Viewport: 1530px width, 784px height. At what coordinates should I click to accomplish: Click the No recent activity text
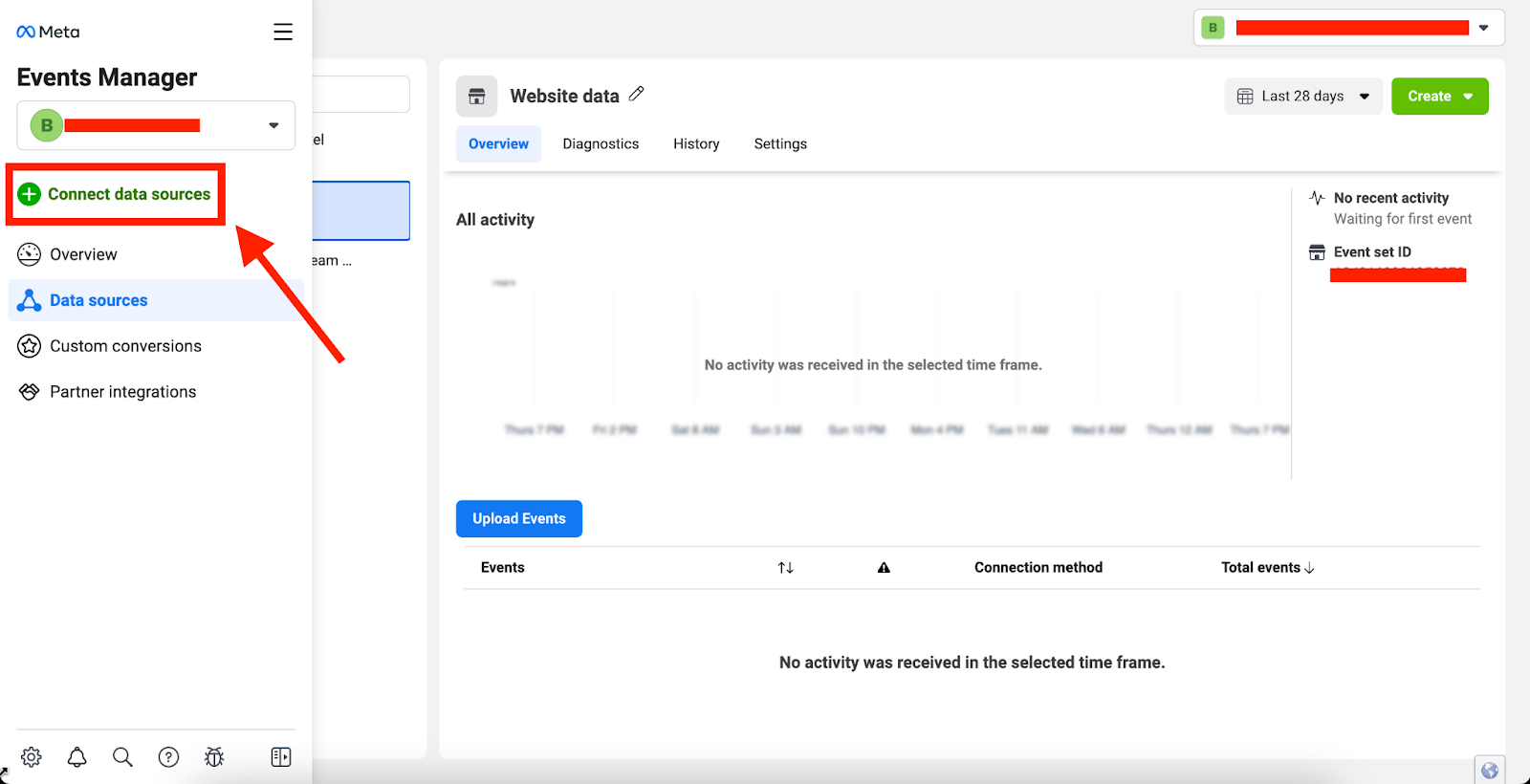pos(1391,198)
